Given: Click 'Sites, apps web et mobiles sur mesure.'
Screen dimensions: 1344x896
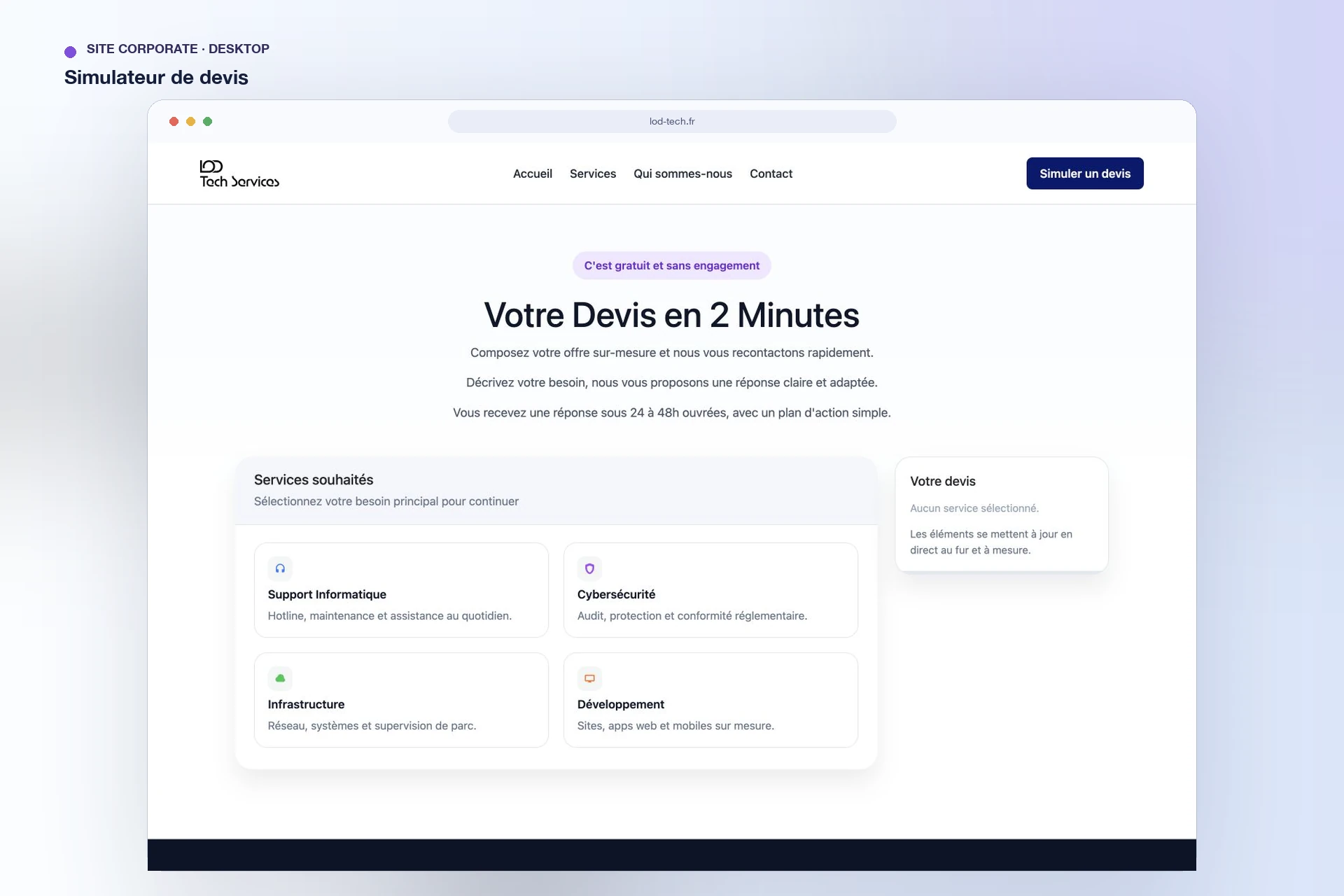Looking at the screenshot, I should pyautogui.click(x=675, y=726).
